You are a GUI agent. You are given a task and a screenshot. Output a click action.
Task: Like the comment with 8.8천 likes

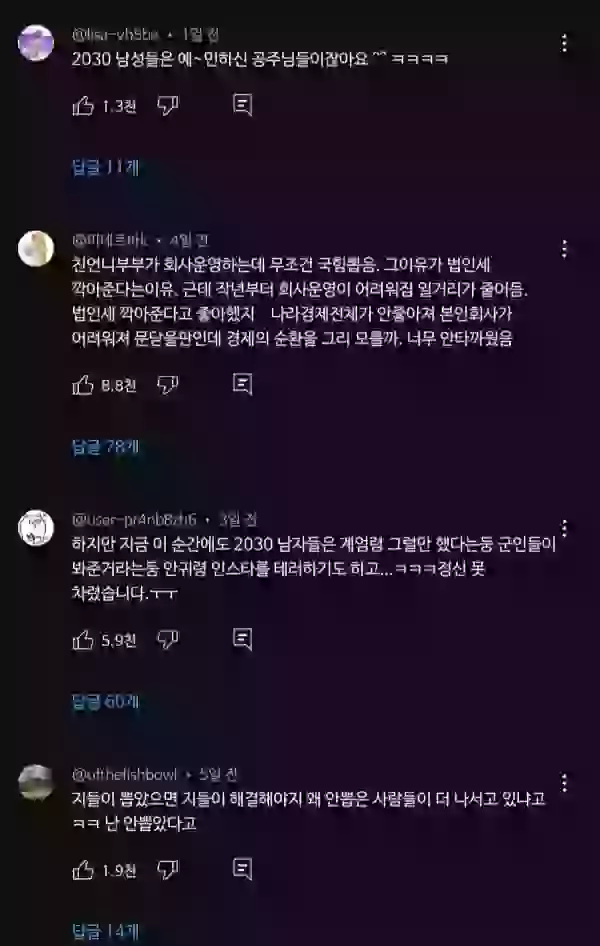[x=83, y=385]
